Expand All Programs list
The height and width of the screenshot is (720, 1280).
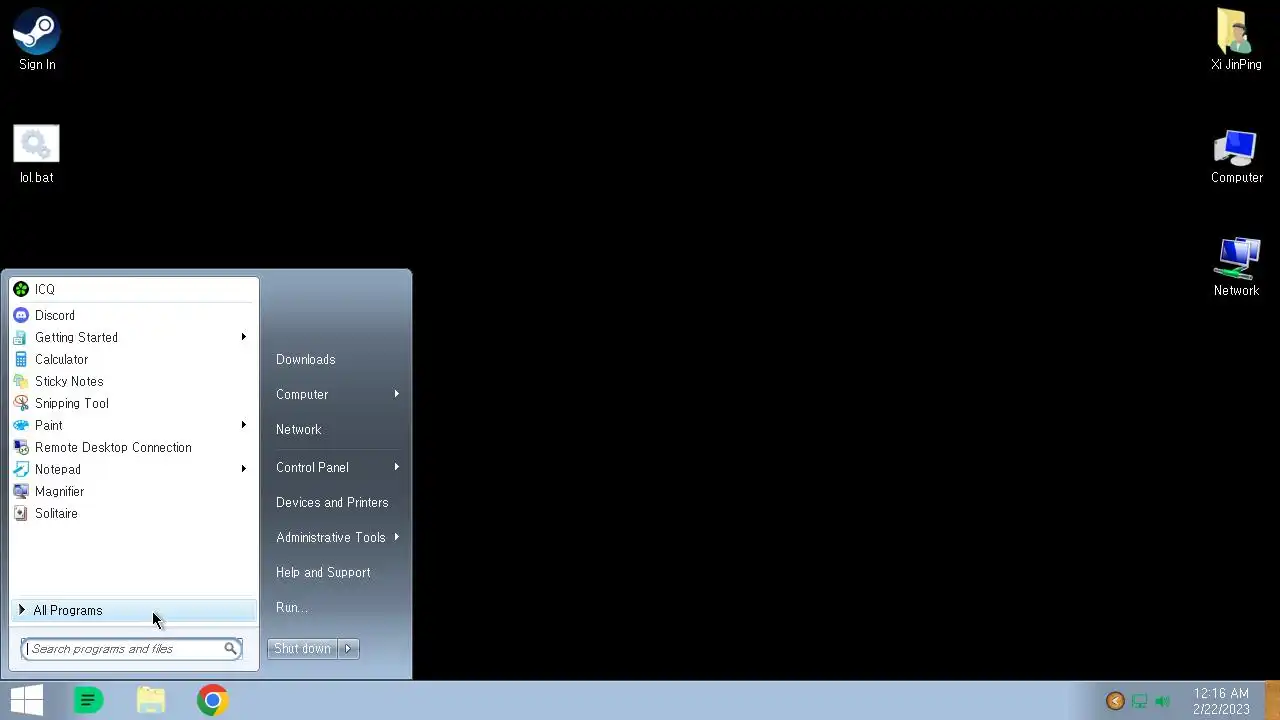click(x=134, y=610)
